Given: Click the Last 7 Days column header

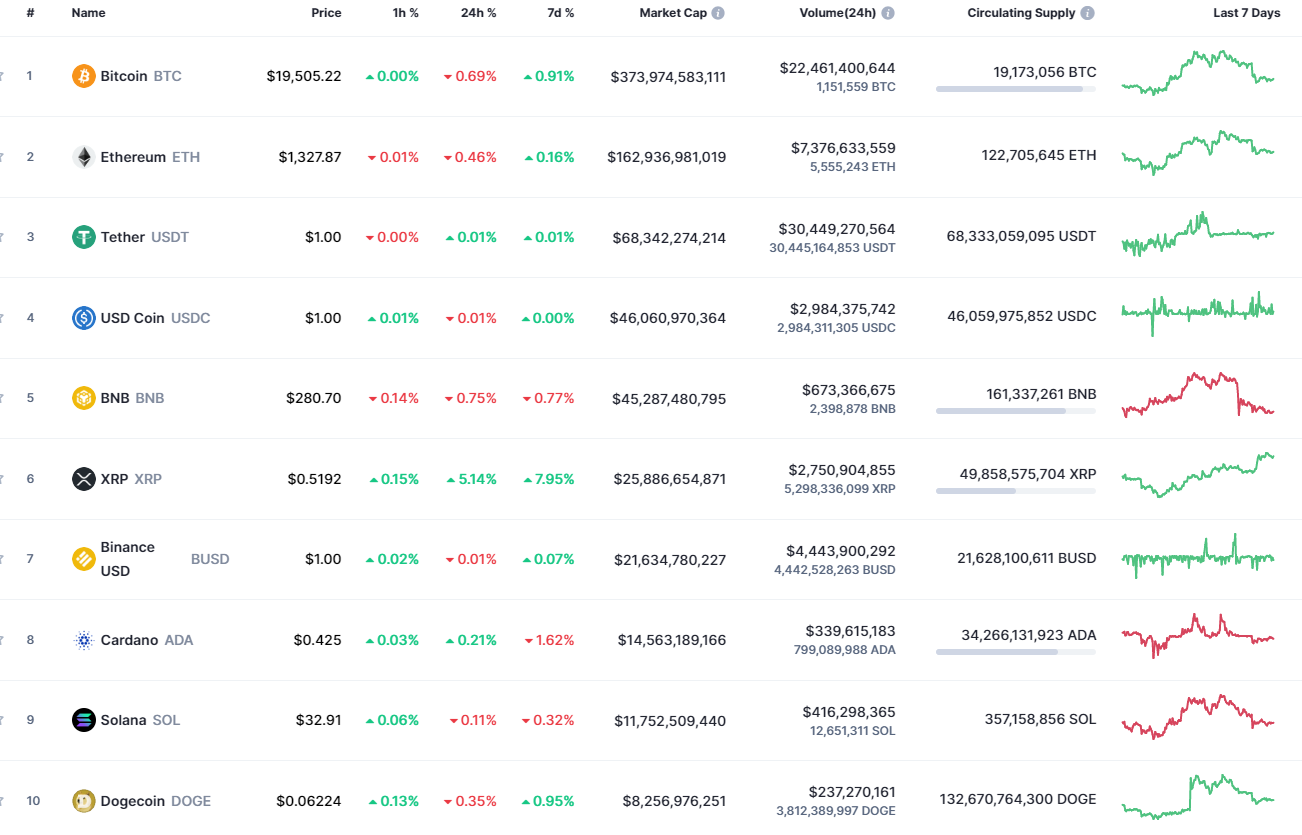Looking at the screenshot, I should click(1246, 12).
